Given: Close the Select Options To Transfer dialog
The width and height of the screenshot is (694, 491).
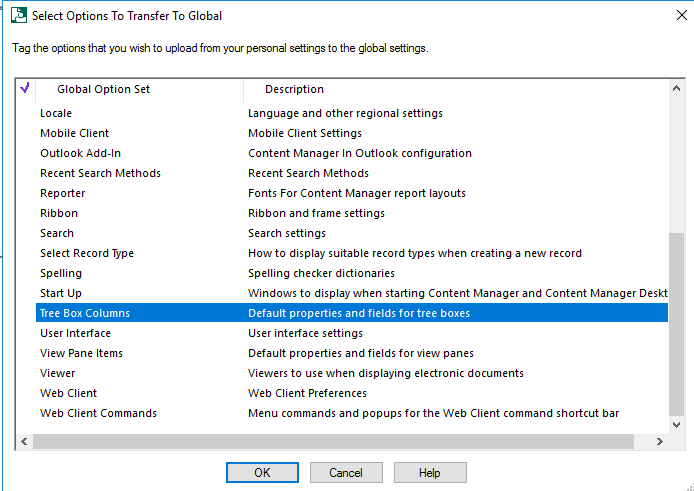Looking at the screenshot, I should click(682, 15).
